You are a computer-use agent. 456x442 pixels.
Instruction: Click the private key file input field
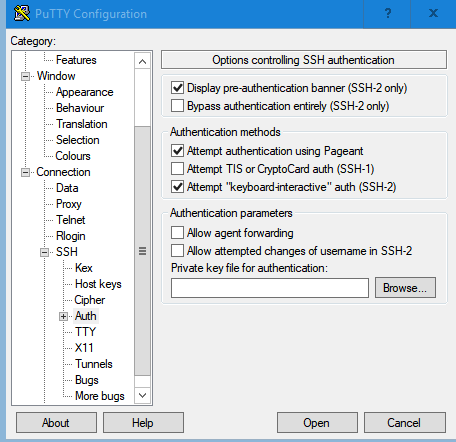(270, 288)
